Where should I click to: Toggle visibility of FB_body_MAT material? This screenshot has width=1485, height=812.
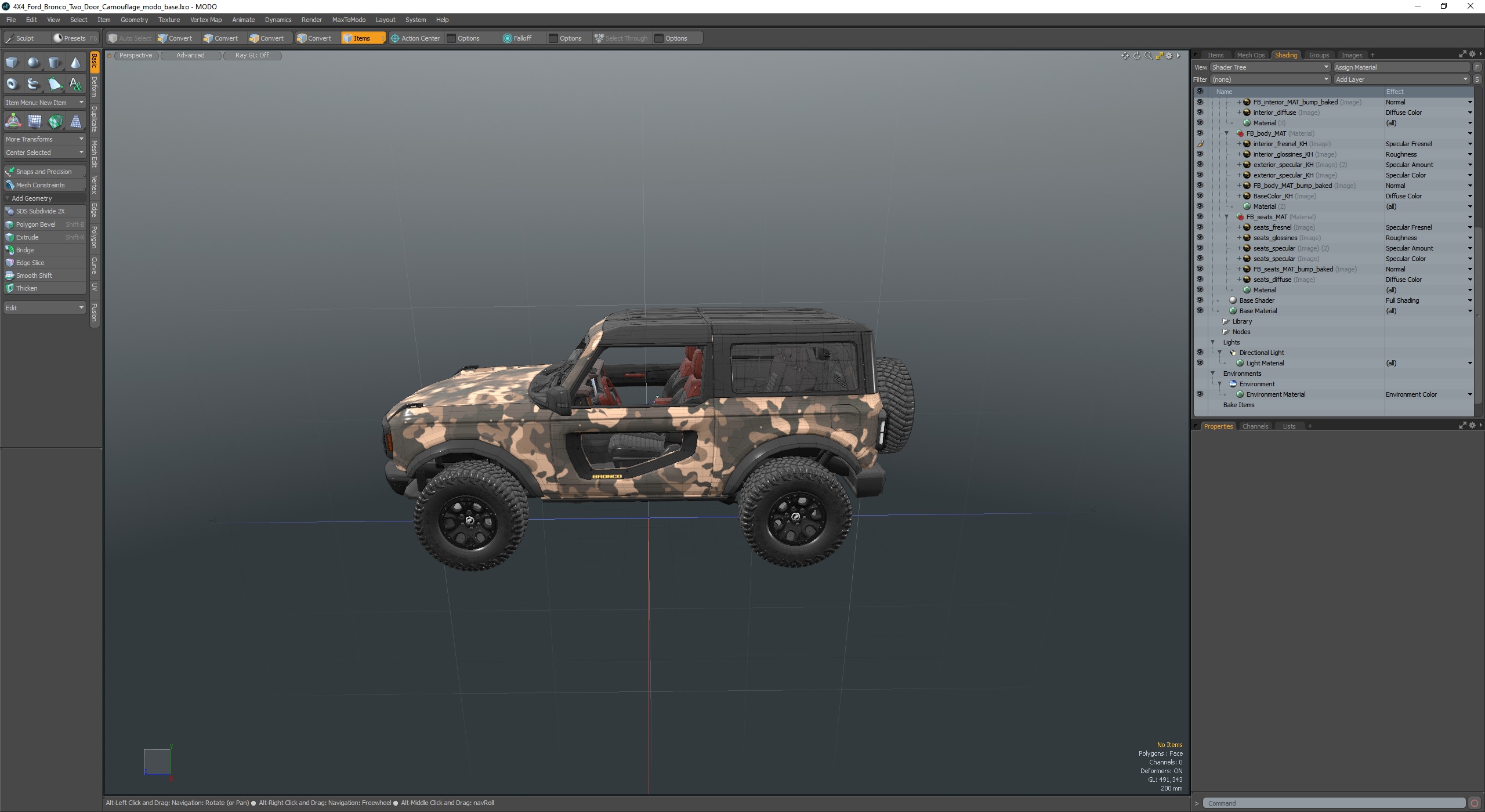pos(1200,133)
